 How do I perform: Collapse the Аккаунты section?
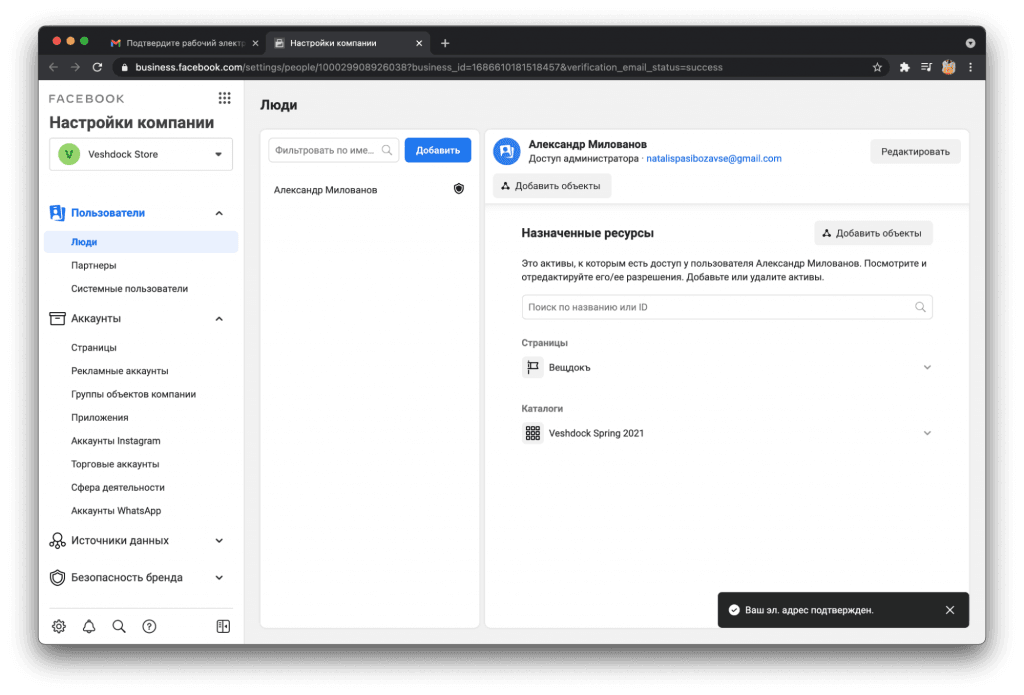coord(219,319)
